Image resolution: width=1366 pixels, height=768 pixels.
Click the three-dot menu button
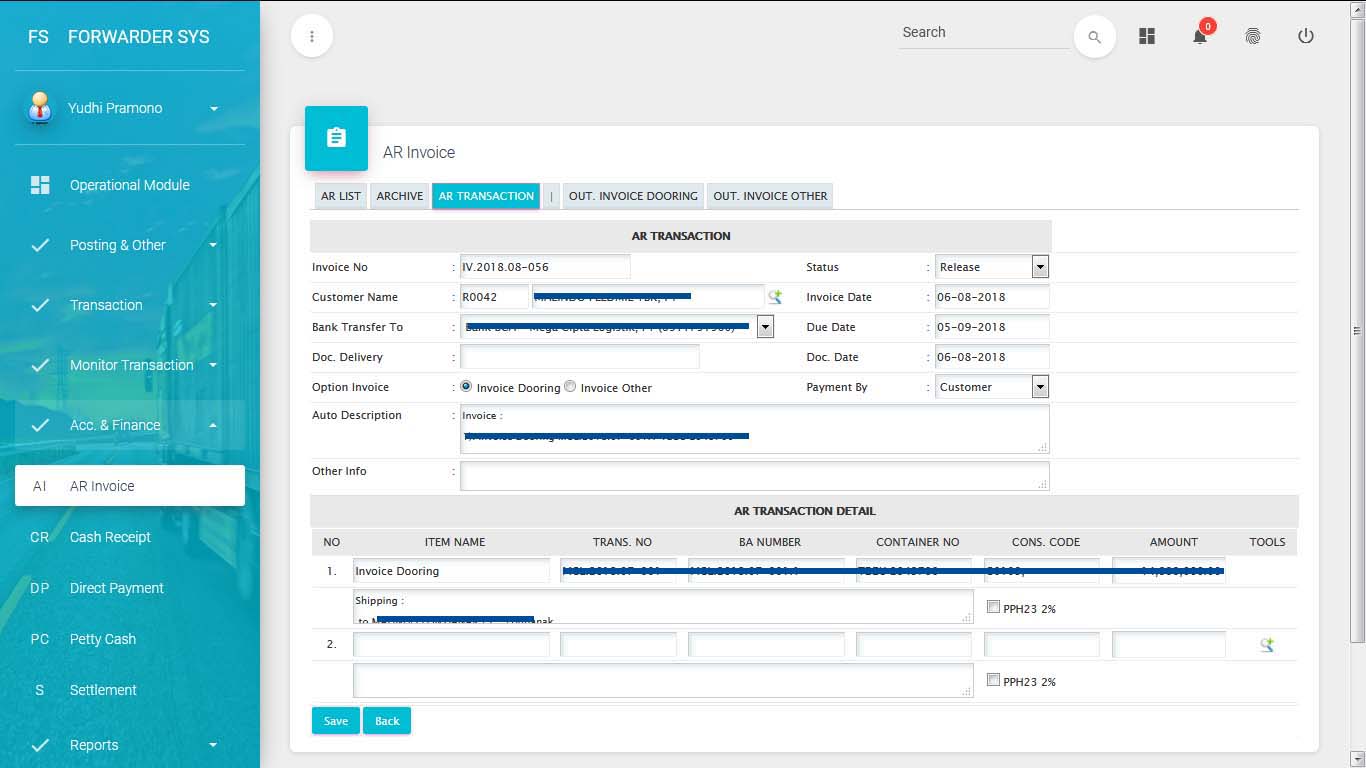point(312,37)
